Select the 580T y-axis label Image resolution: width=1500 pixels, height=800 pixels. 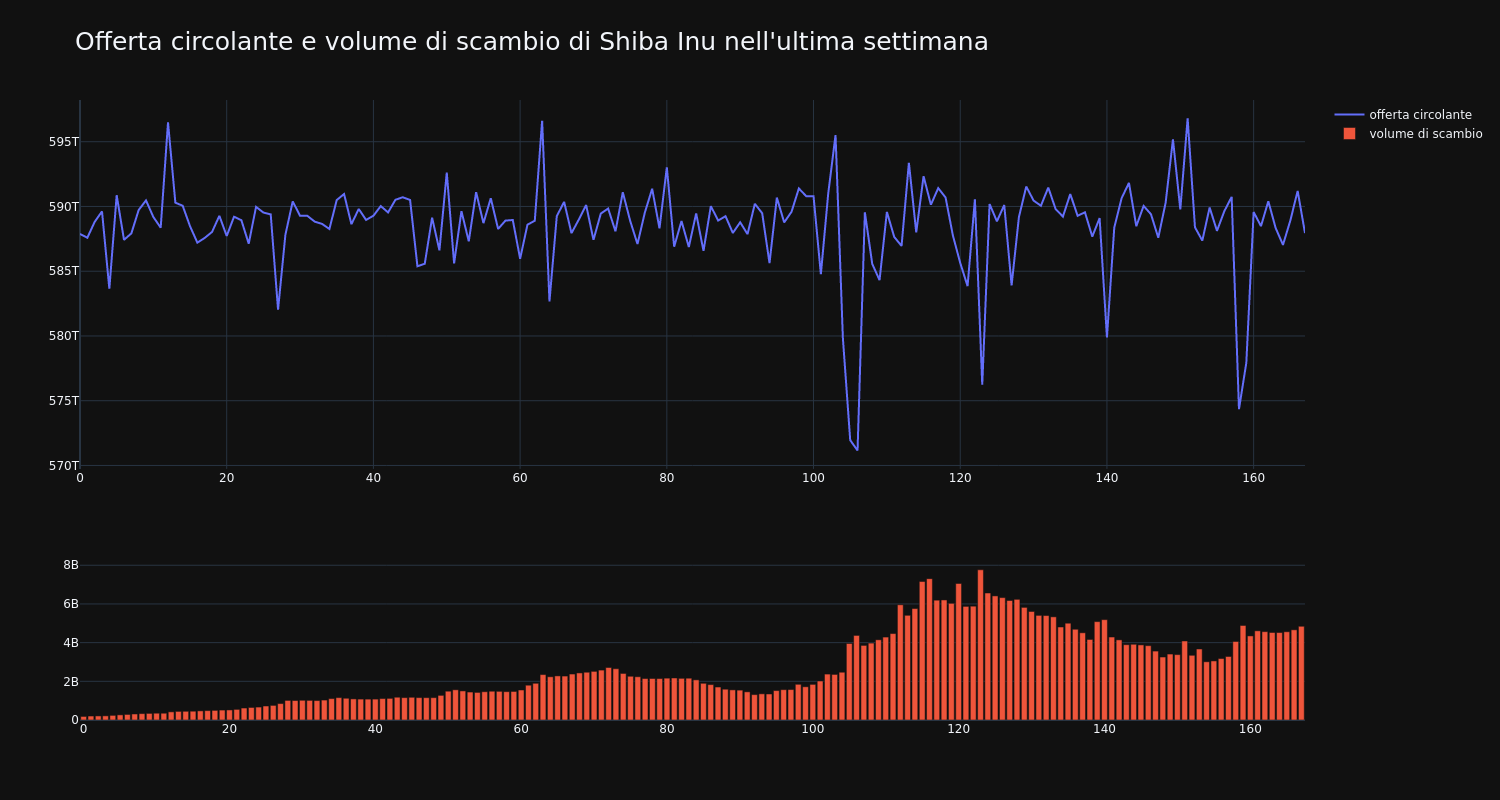point(63,336)
